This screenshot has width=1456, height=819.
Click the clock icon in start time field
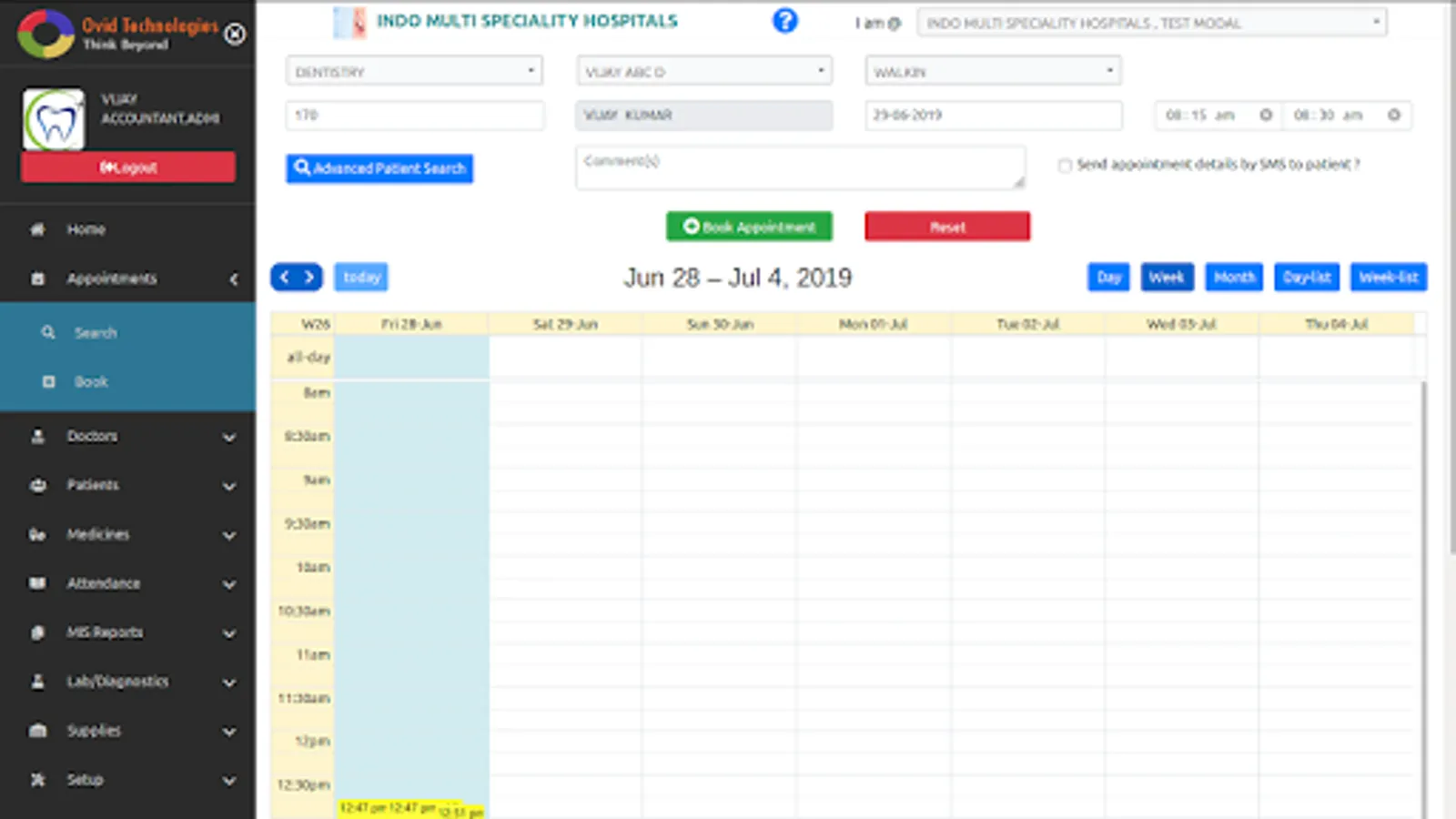click(1266, 116)
